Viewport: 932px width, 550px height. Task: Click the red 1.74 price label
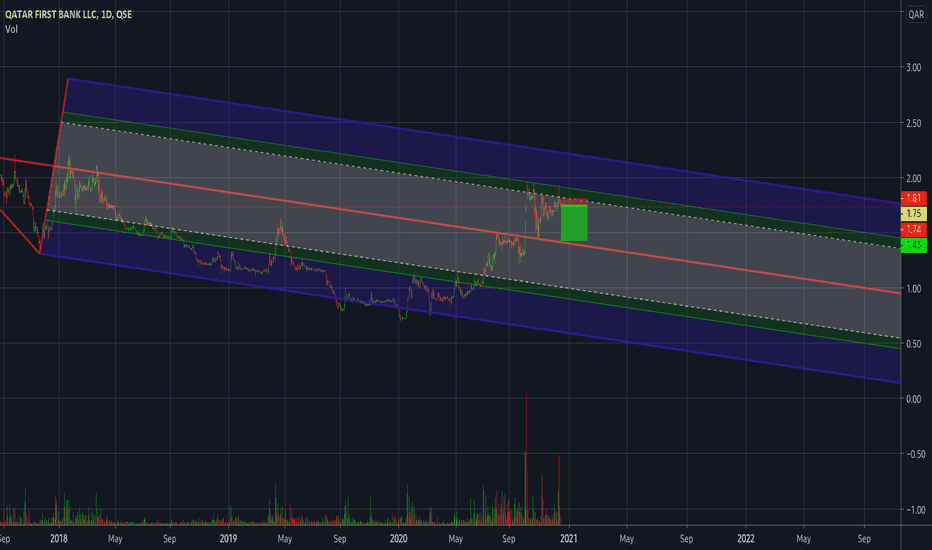(914, 229)
